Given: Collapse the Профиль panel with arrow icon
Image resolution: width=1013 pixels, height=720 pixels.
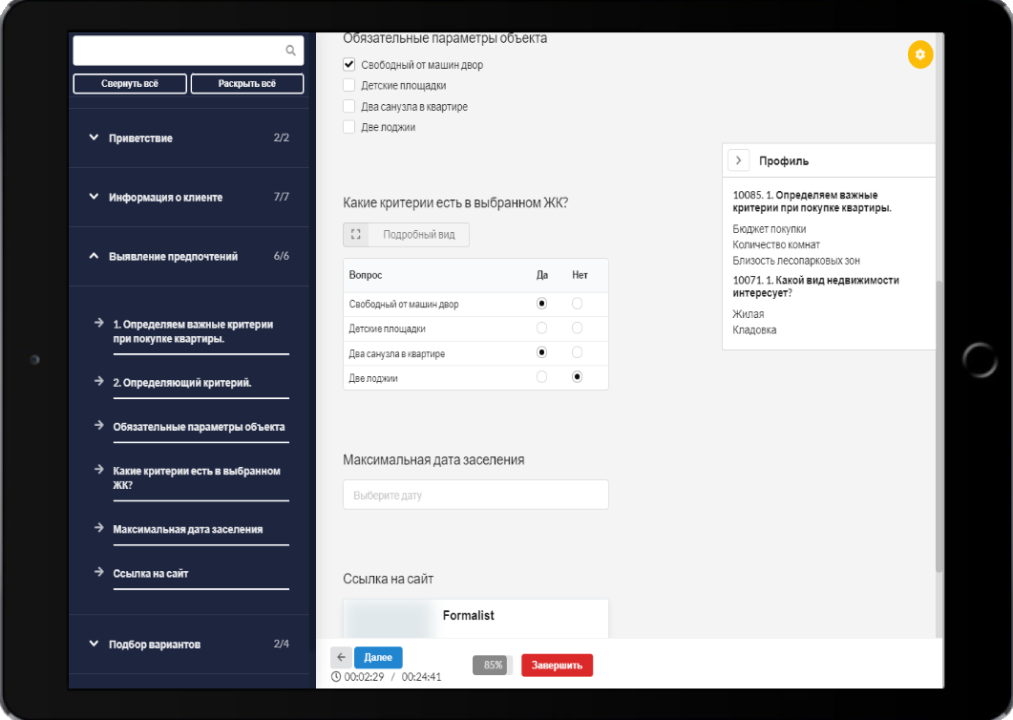Looking at the screenshot, I should click(x=738, y=160).
